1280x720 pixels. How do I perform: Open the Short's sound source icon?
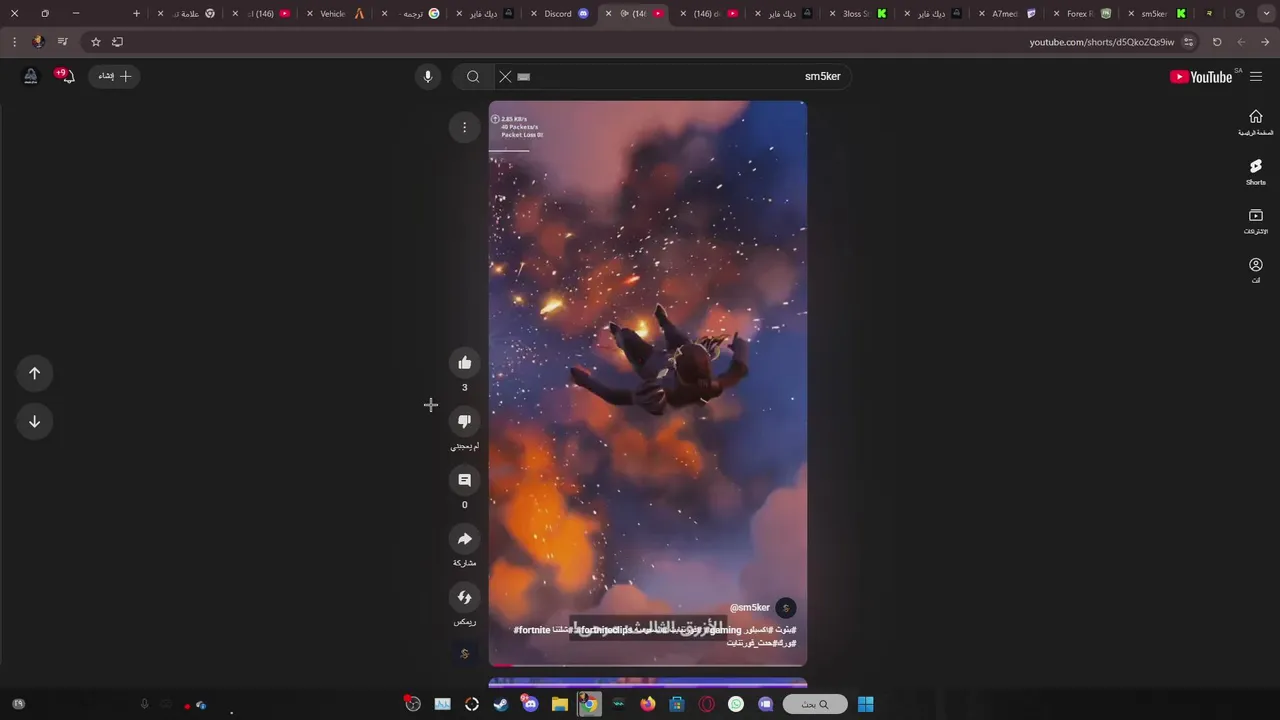click(x=464, y=653)
